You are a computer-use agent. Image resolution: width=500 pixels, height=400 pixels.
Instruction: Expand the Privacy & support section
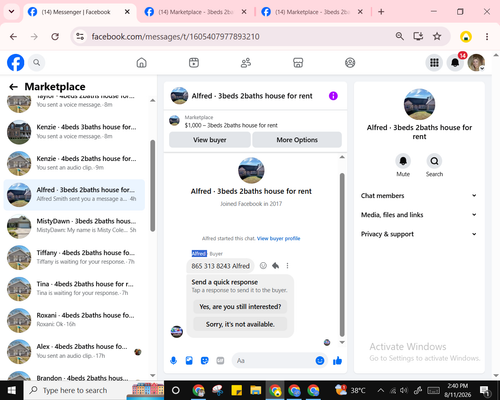(419, 234)
